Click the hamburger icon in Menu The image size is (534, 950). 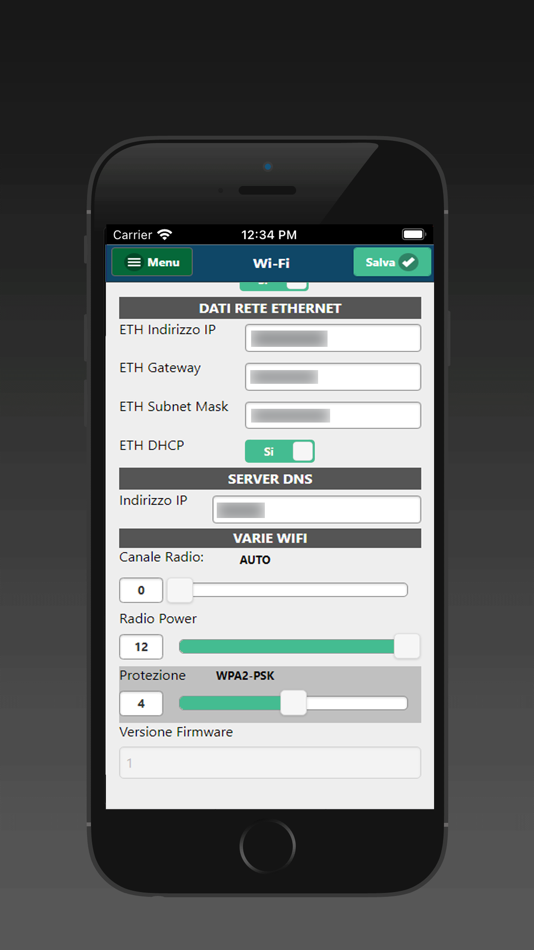135,262
